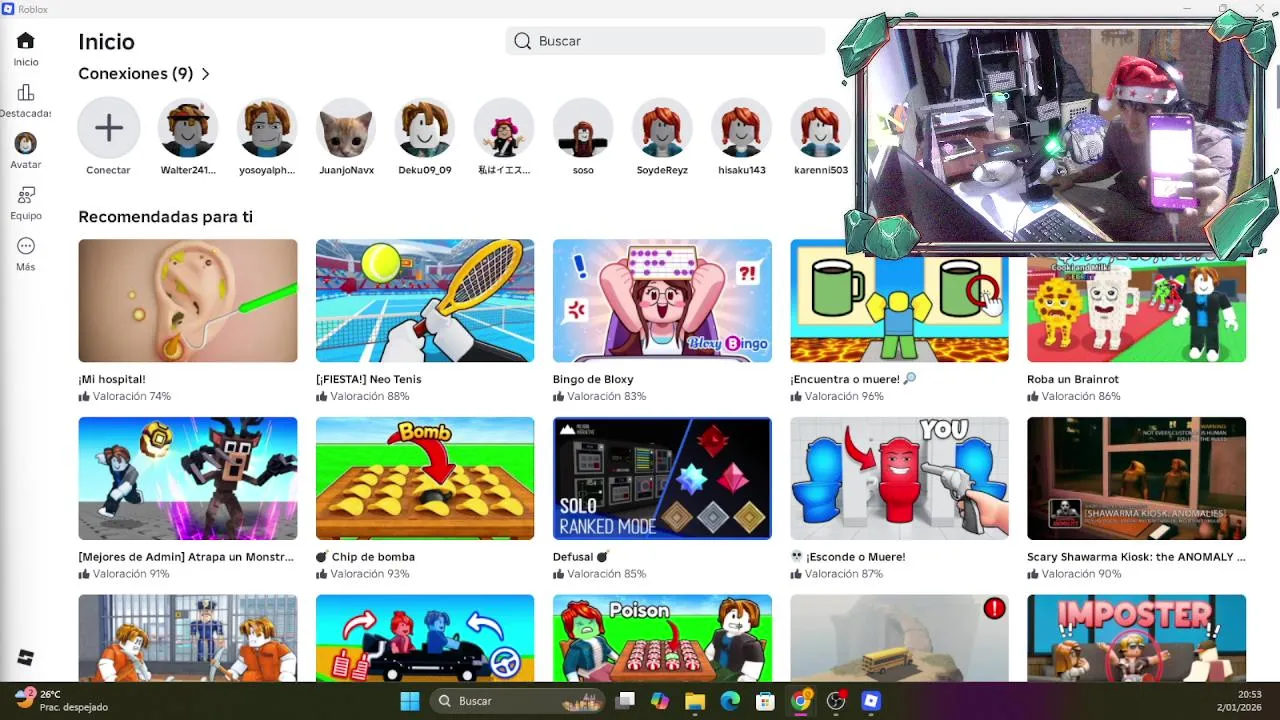Click the ¡Mi hospital! title text
Image resolution: width=1280 pixels, height=720 pixels.
(x=112, y=379)
